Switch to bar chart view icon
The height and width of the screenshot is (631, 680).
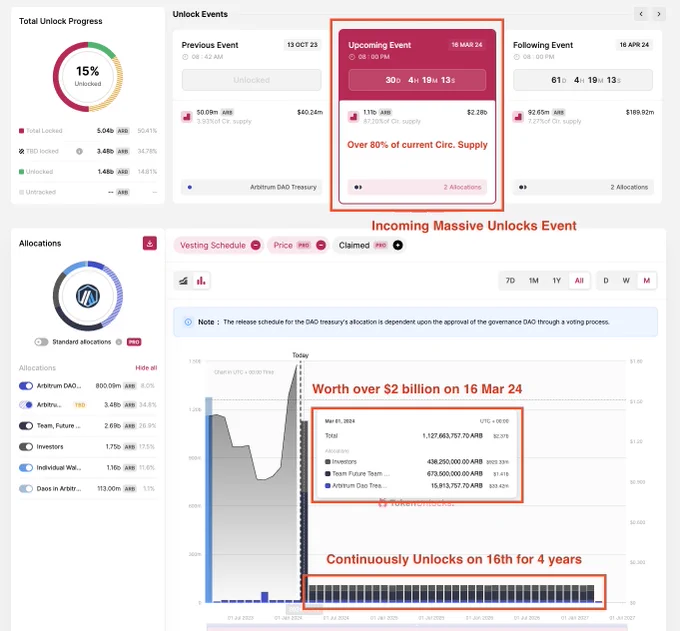(x=201, y=281)
